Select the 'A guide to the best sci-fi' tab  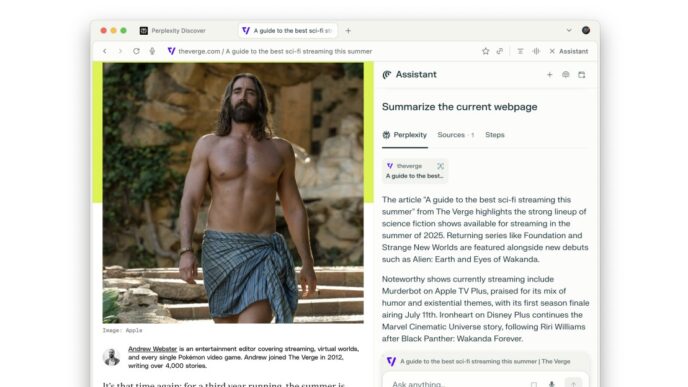(288, 31)
